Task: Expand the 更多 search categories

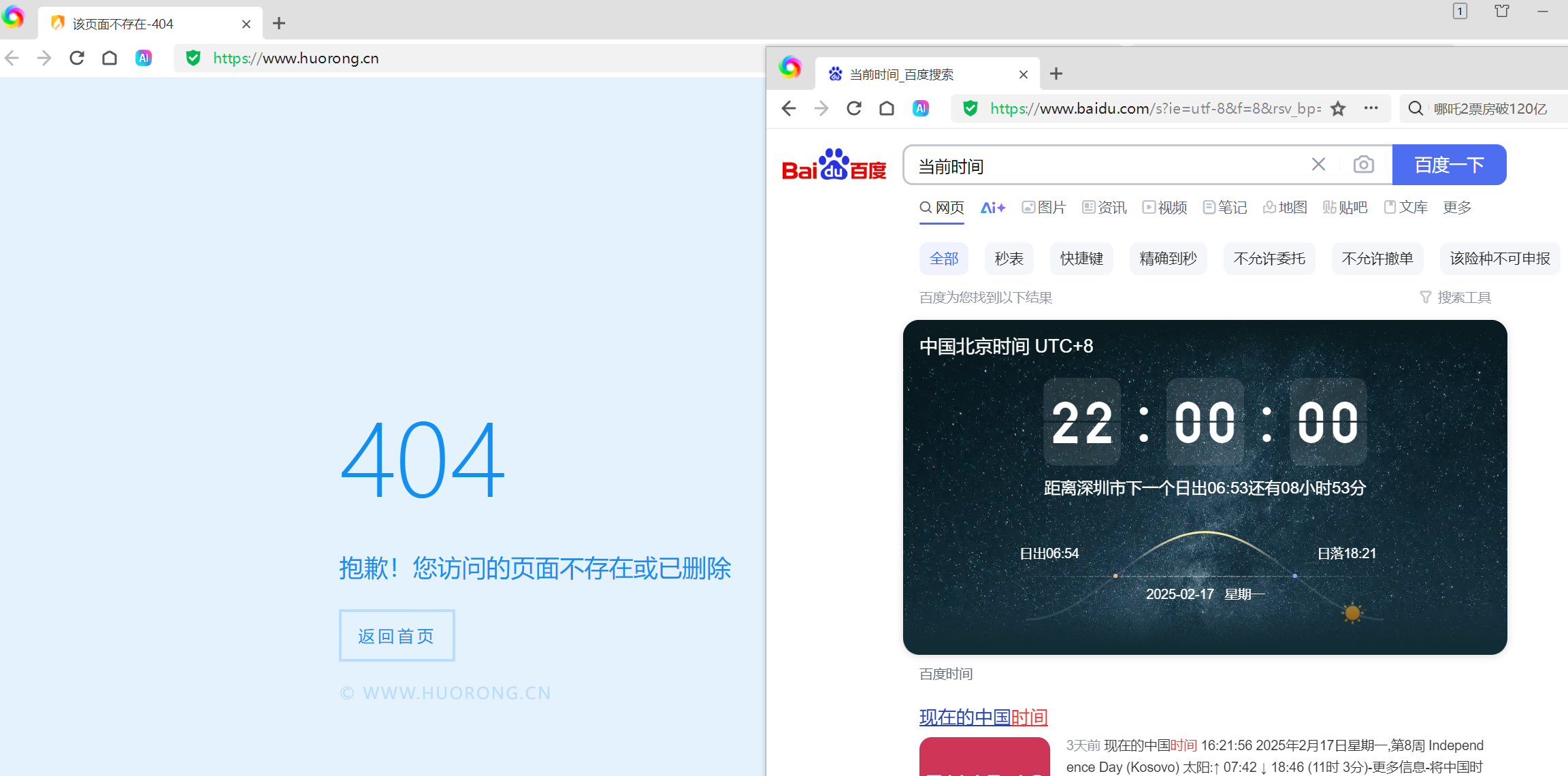Action: click(x=1457, y=208)
